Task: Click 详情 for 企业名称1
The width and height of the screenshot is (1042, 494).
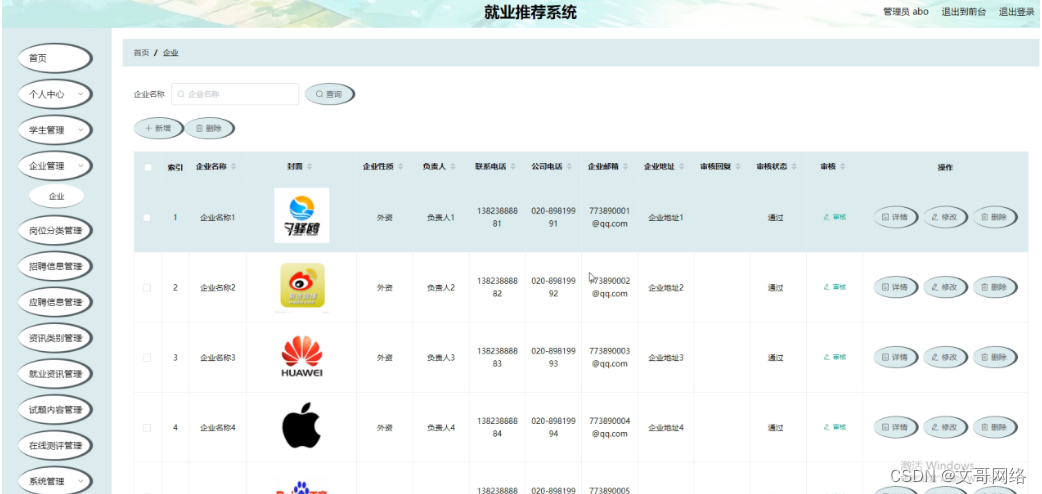Action: click(896, 217)
